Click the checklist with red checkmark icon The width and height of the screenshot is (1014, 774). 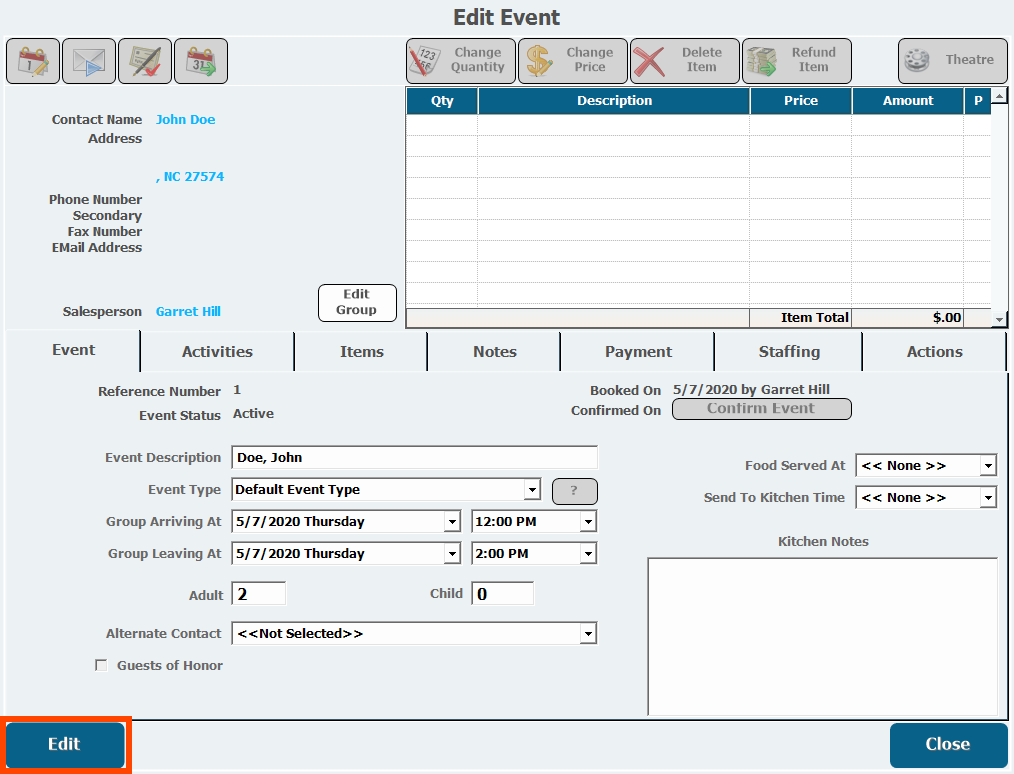tap(145, 61)
